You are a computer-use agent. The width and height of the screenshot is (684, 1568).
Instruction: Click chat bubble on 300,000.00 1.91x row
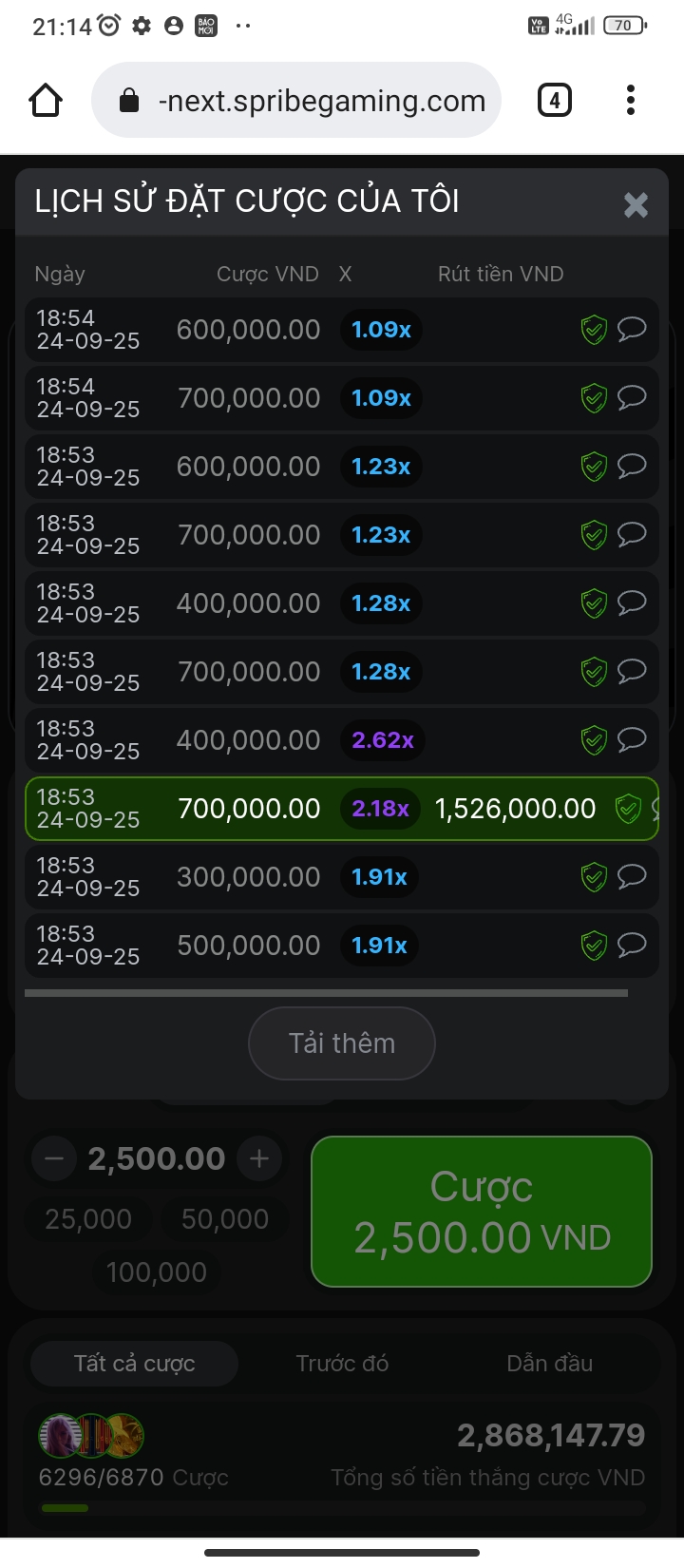632,876
